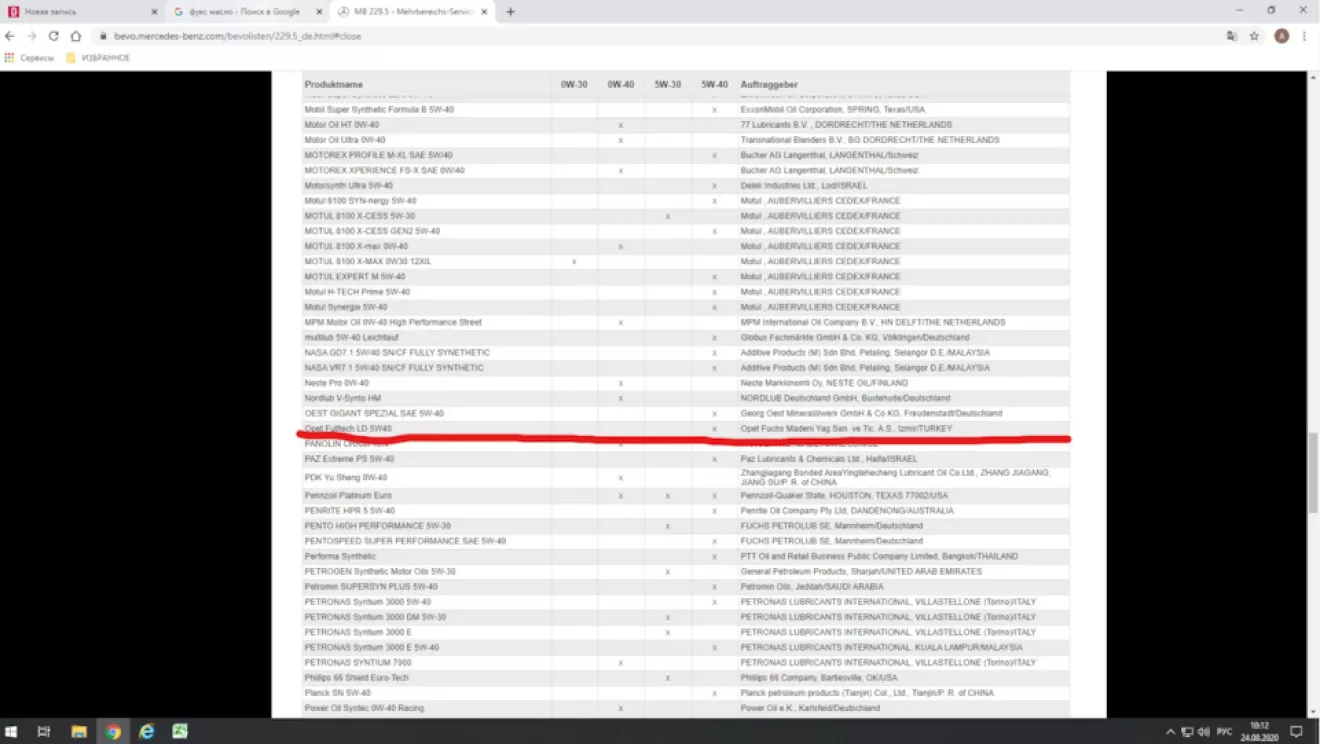Viewport: 1320px width, 744px height.
Task: Close the Google search tab
Action: pyautogui.click(x=320, y=12)
